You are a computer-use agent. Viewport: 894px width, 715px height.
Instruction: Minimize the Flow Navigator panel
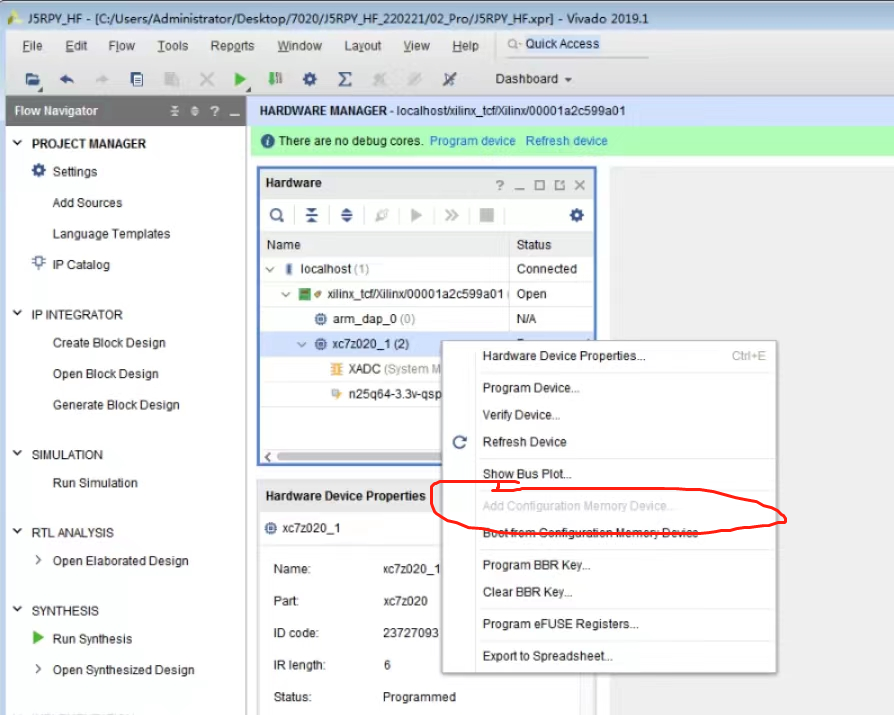(234, 114)
